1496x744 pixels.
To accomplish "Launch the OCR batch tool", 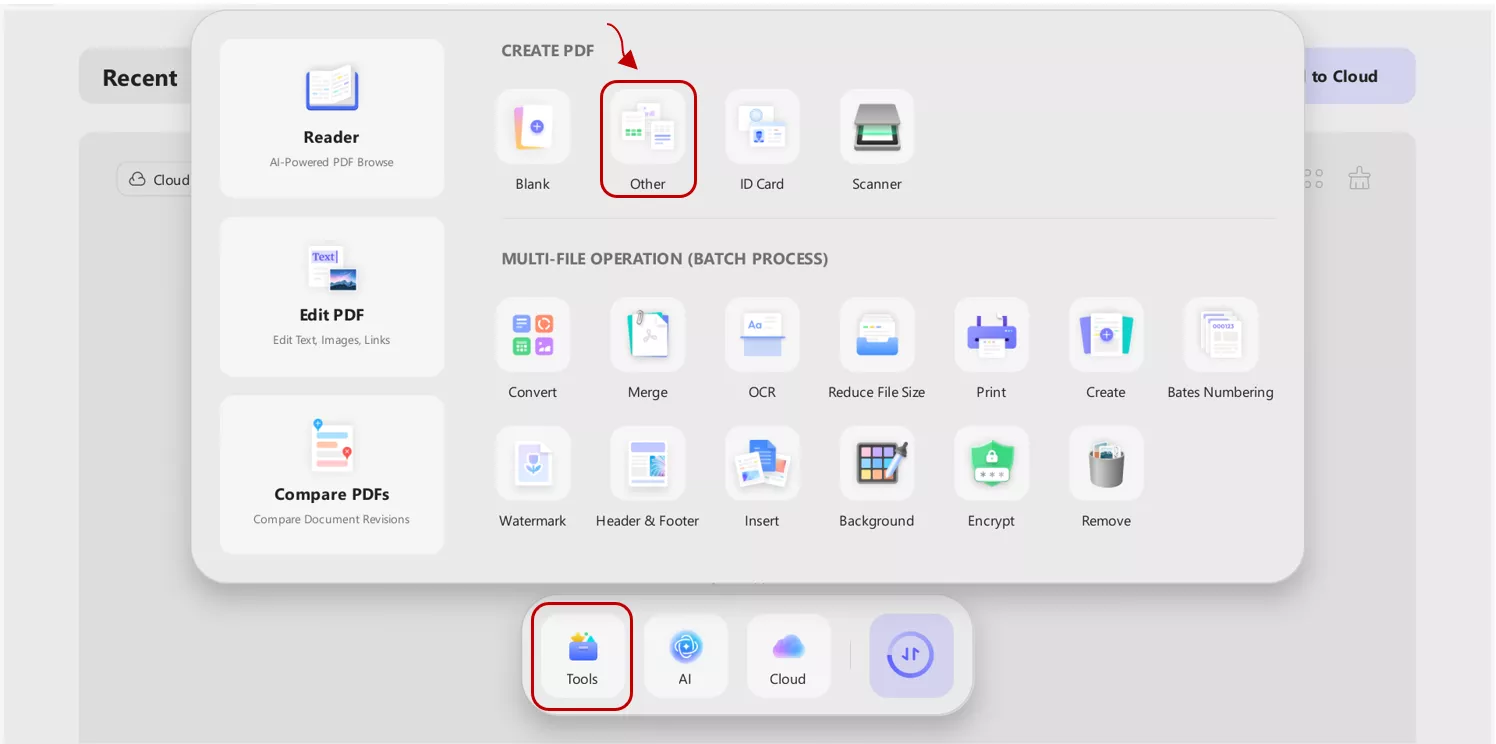I will [x=761, y=335].
